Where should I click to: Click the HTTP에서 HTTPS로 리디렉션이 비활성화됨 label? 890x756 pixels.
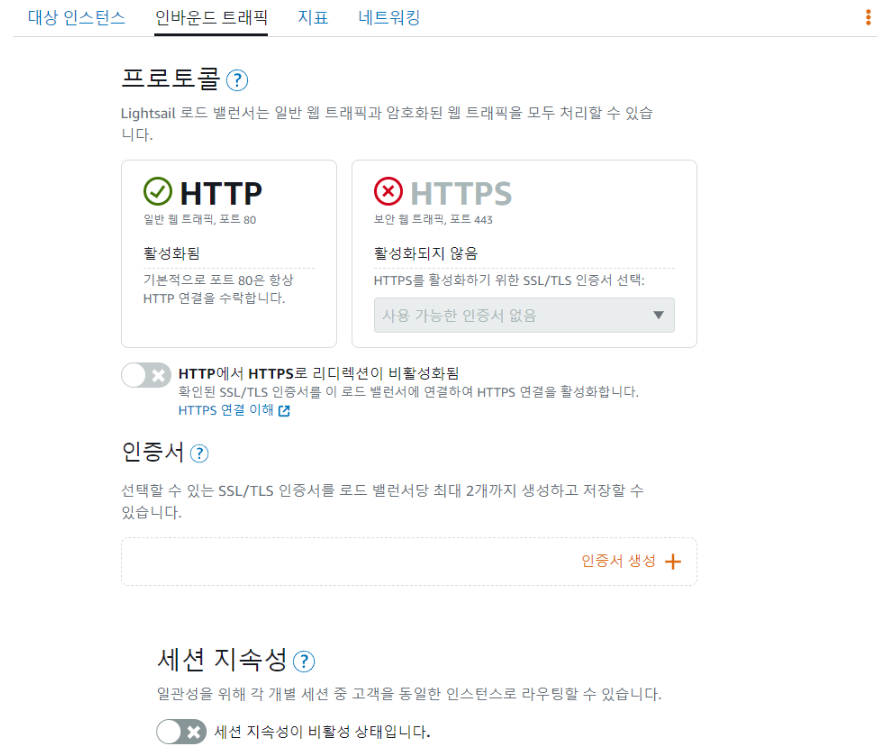pos(318,373)
